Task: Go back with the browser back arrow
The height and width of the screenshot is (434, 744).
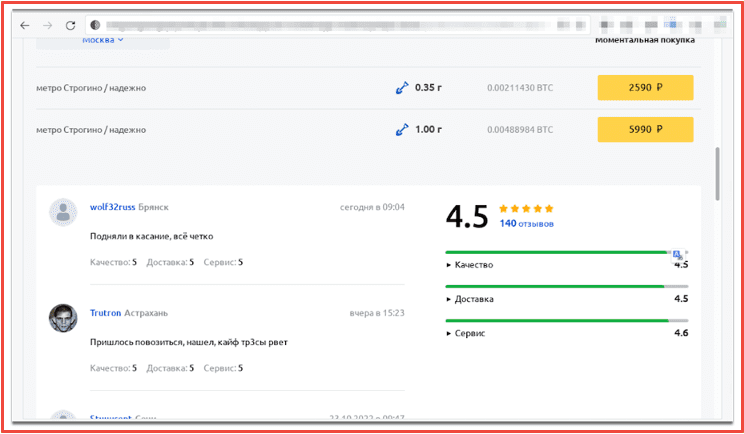Action: 25,26
